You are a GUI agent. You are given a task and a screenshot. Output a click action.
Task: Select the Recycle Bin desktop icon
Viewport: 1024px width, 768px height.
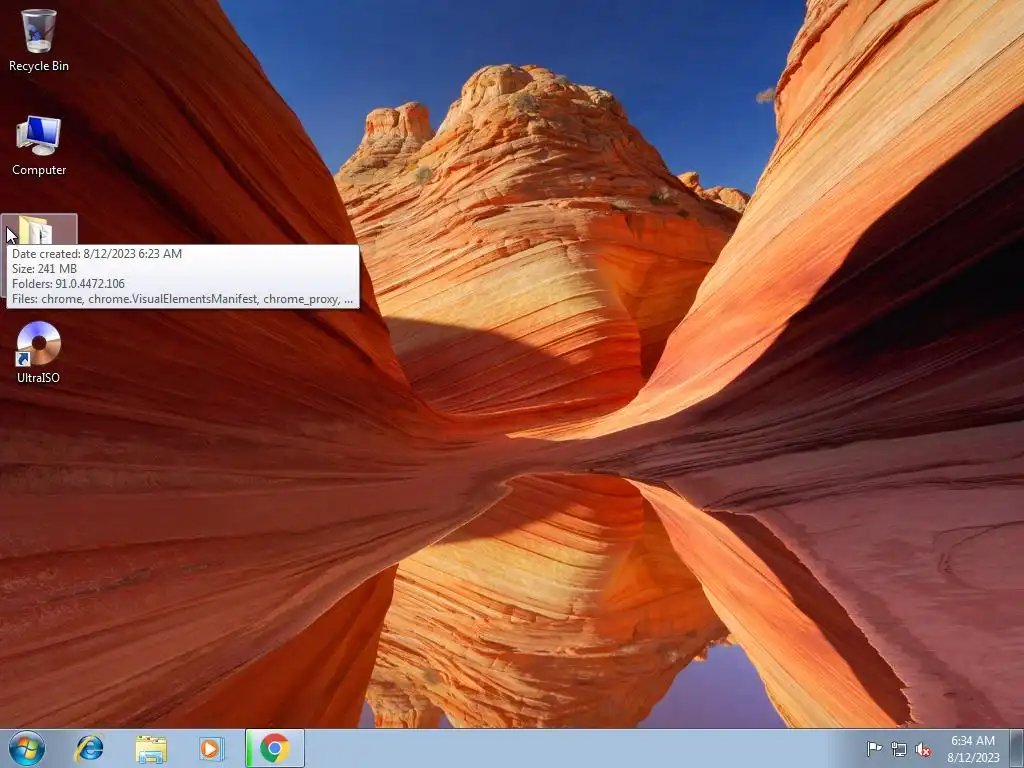click(x=39, y=40)
